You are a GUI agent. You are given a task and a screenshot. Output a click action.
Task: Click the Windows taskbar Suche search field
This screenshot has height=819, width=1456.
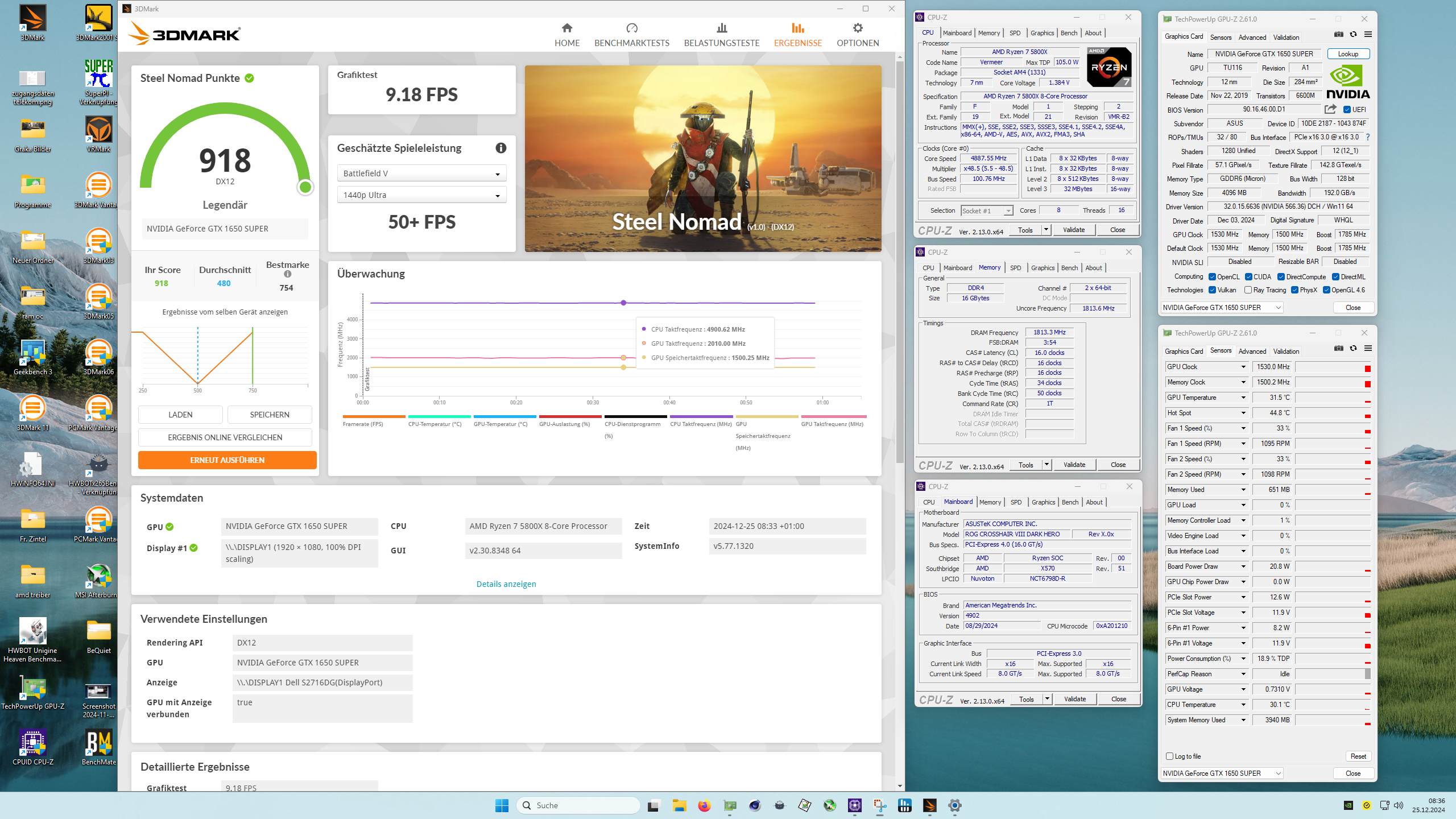click(x=578, y=805)
